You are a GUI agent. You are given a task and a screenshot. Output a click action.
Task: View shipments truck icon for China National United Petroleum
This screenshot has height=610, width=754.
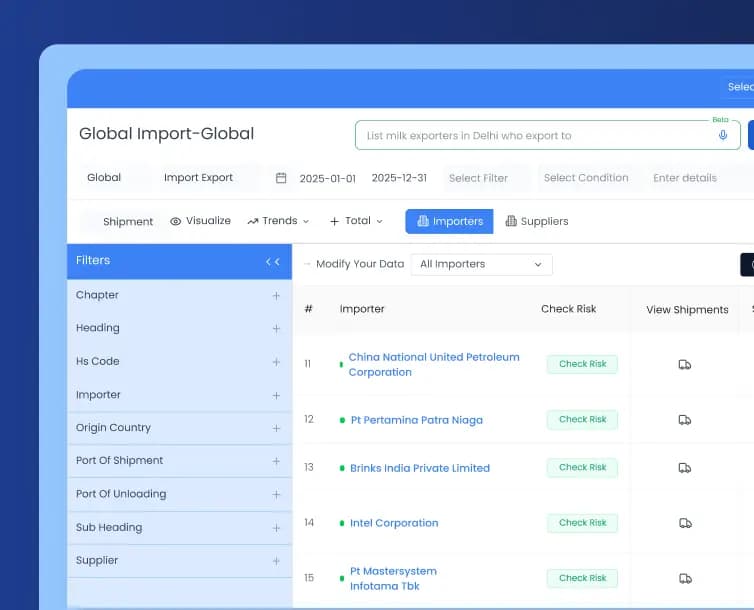coord(685,364)
